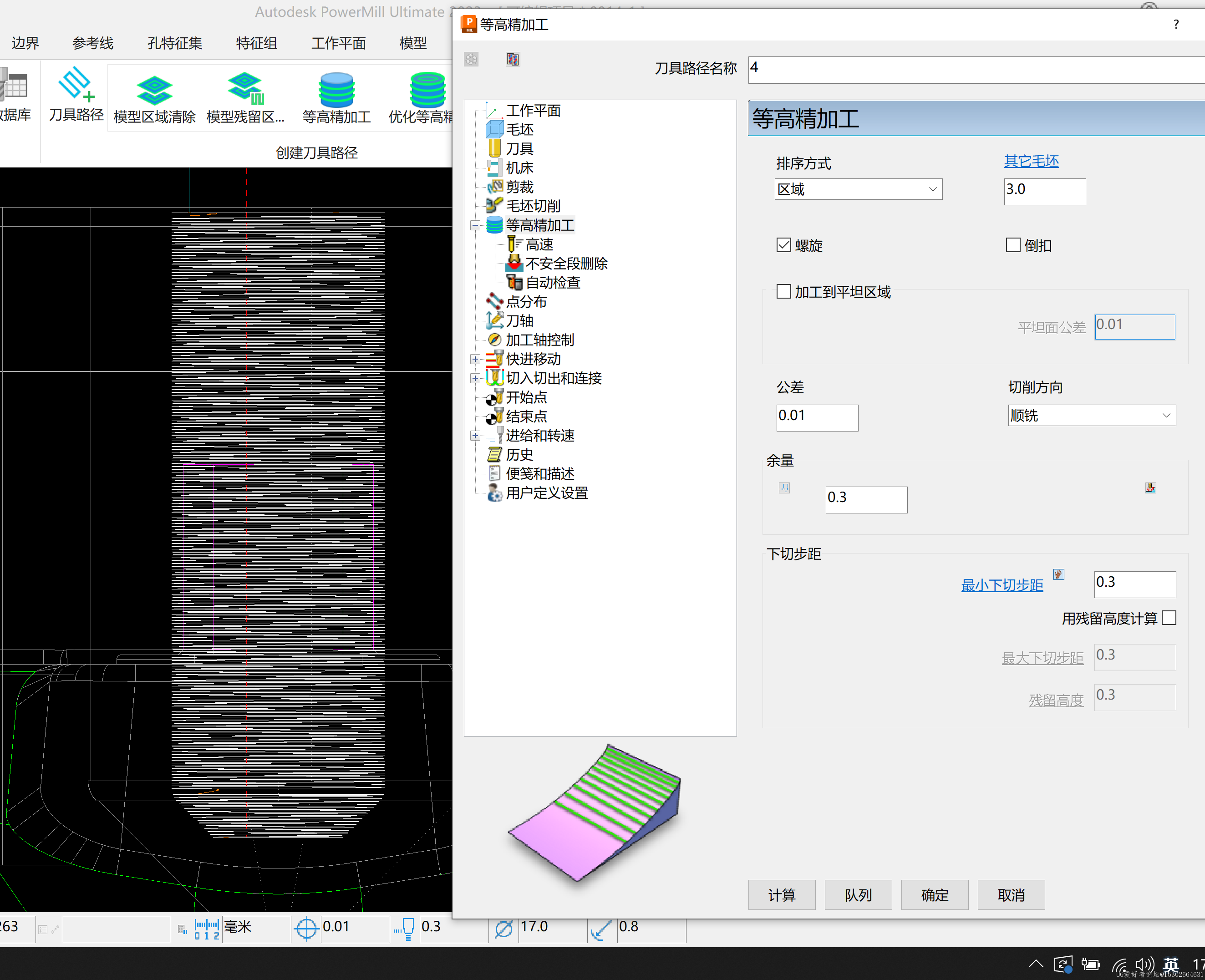Click the 确定 OK button

pos(935,895)
